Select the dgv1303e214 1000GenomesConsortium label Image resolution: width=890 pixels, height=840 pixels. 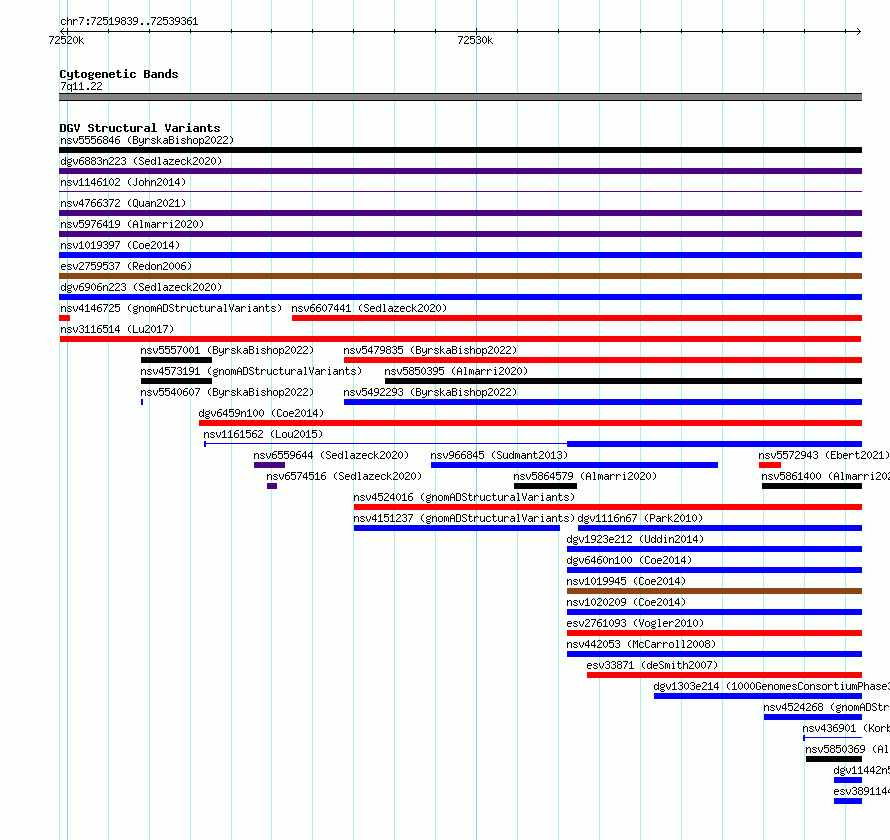(771, 686)
